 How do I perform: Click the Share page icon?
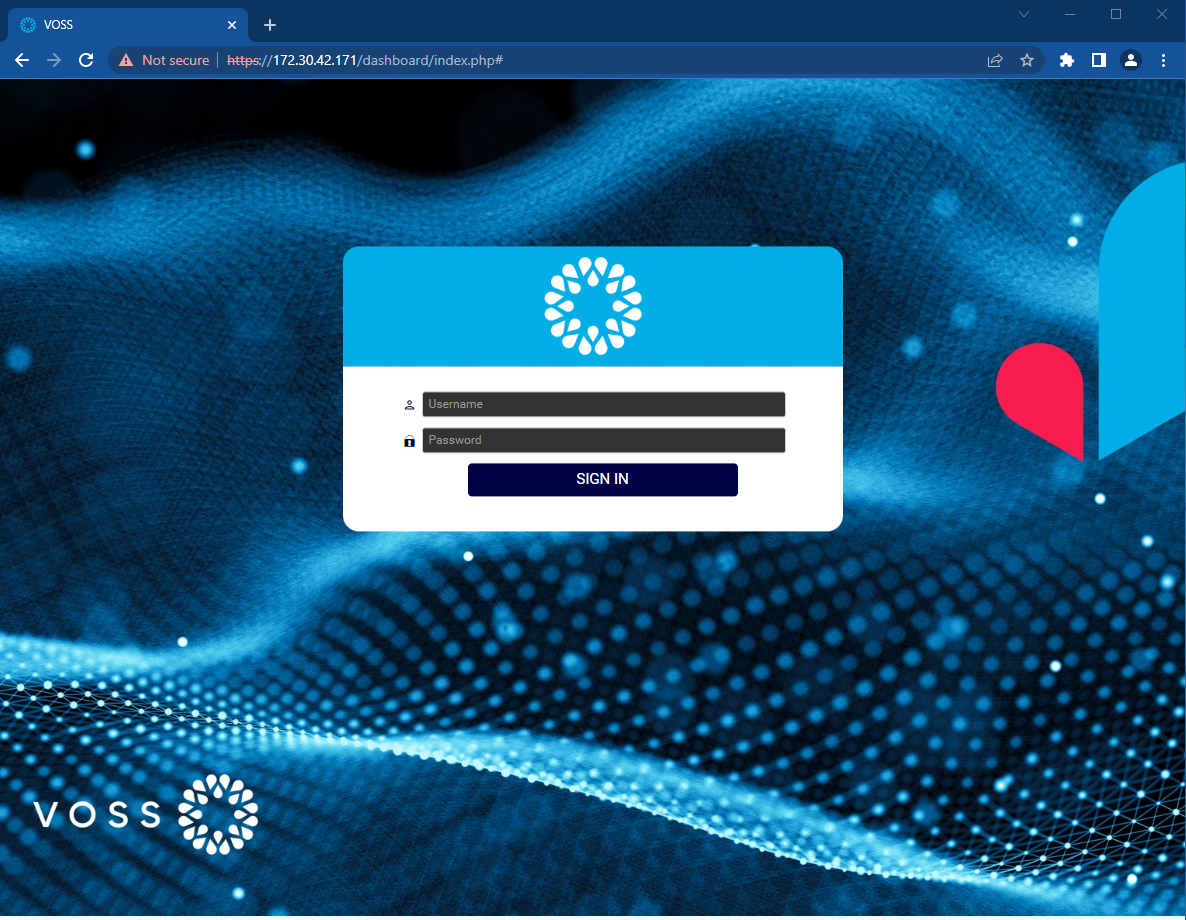[995, 60]
